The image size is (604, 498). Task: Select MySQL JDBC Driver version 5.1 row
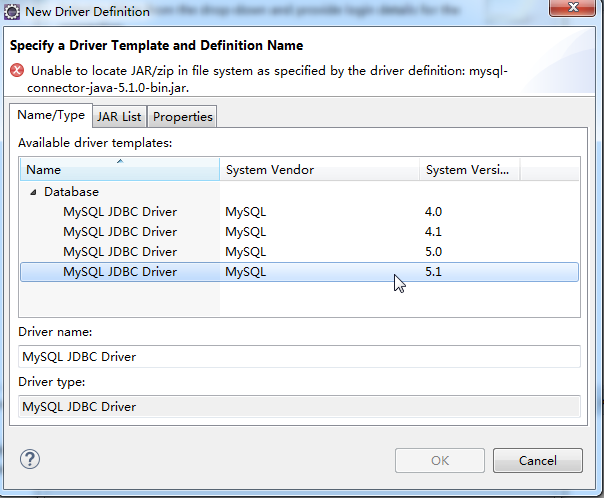pyautogui.click(x=299, y=272)
